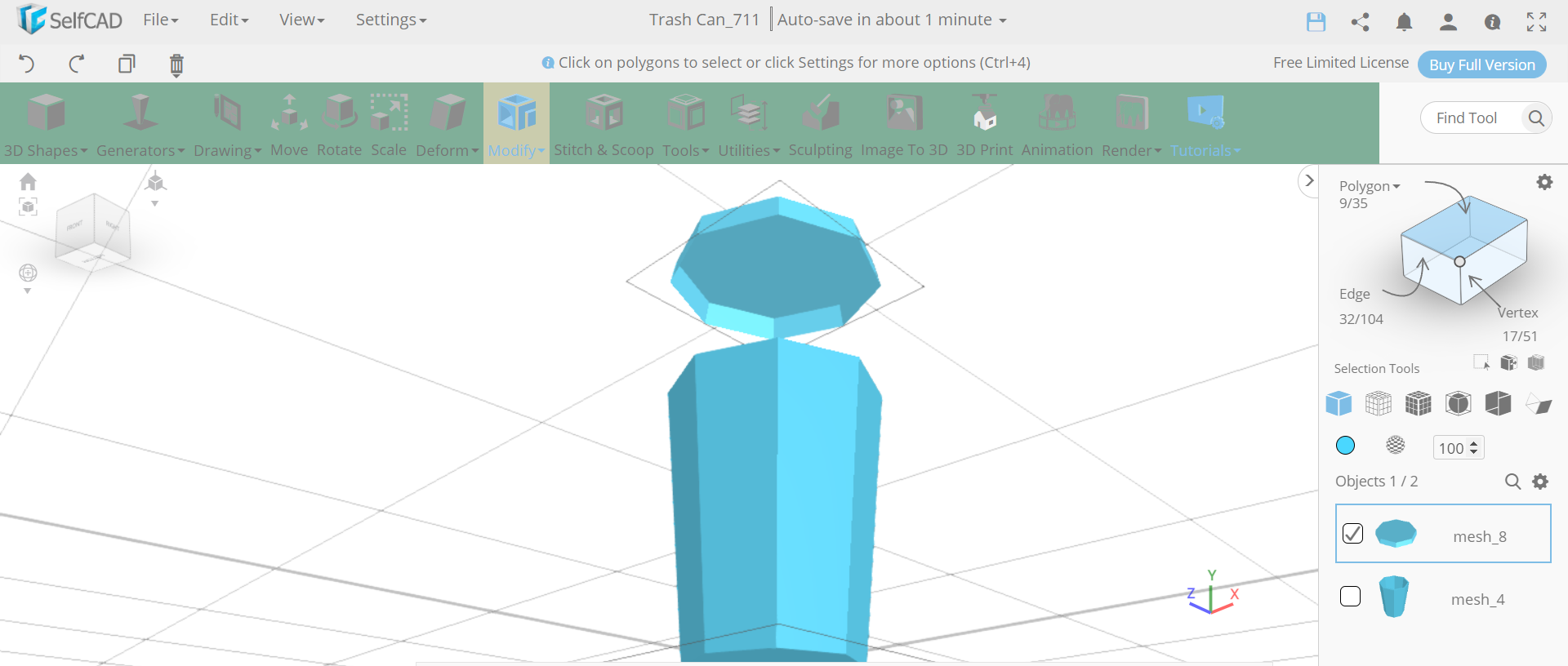Click the marquee selection arrow icon
The width and height of the screenshot is (1568, 666).
click(1481, 362)
